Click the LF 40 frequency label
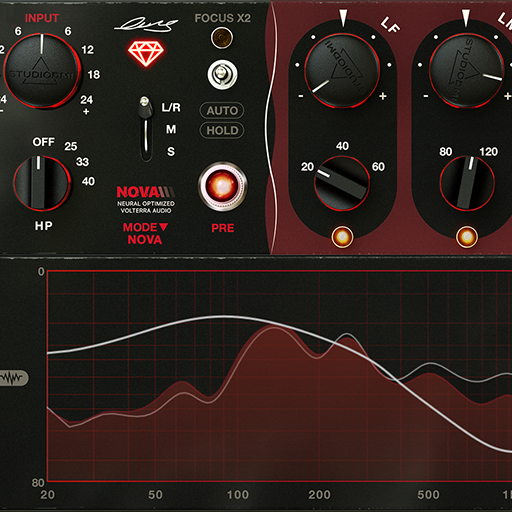512x512 pixels. (342, 146)
